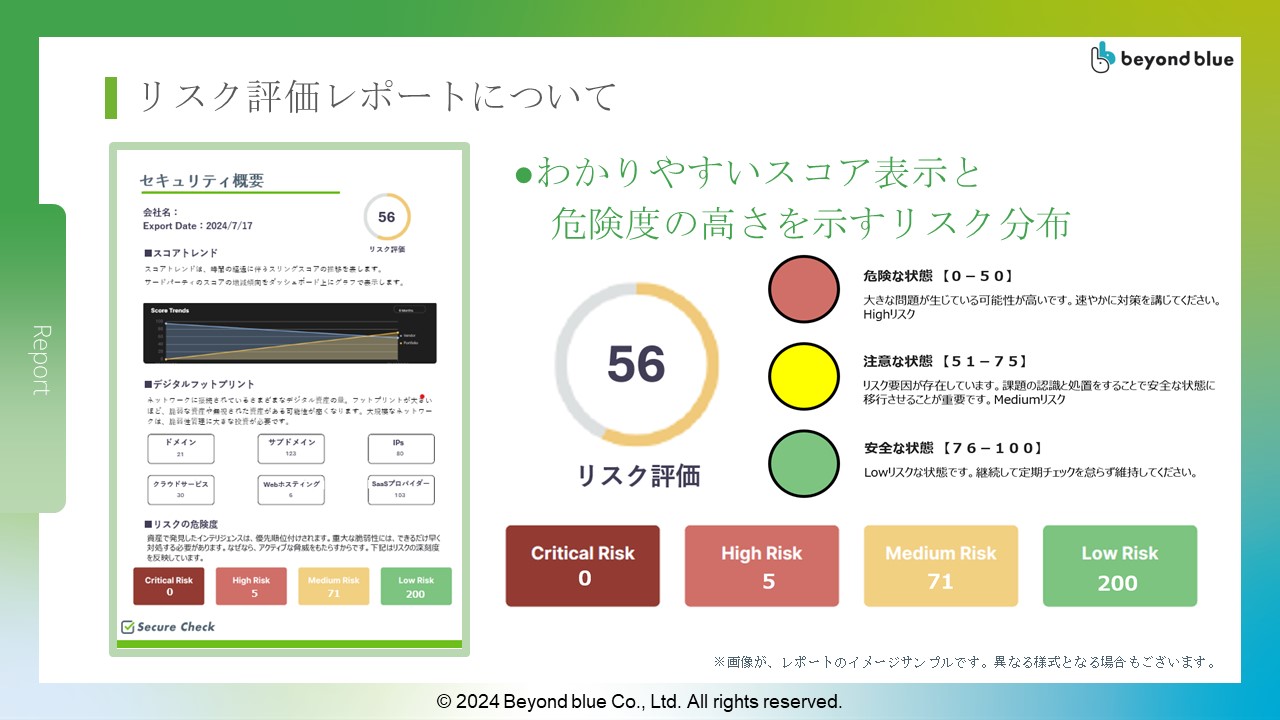Screen dimensions: 1280x720
Task: Click the small 56 score ring in report
Action: pyautogui.click(x=387, y=217)
